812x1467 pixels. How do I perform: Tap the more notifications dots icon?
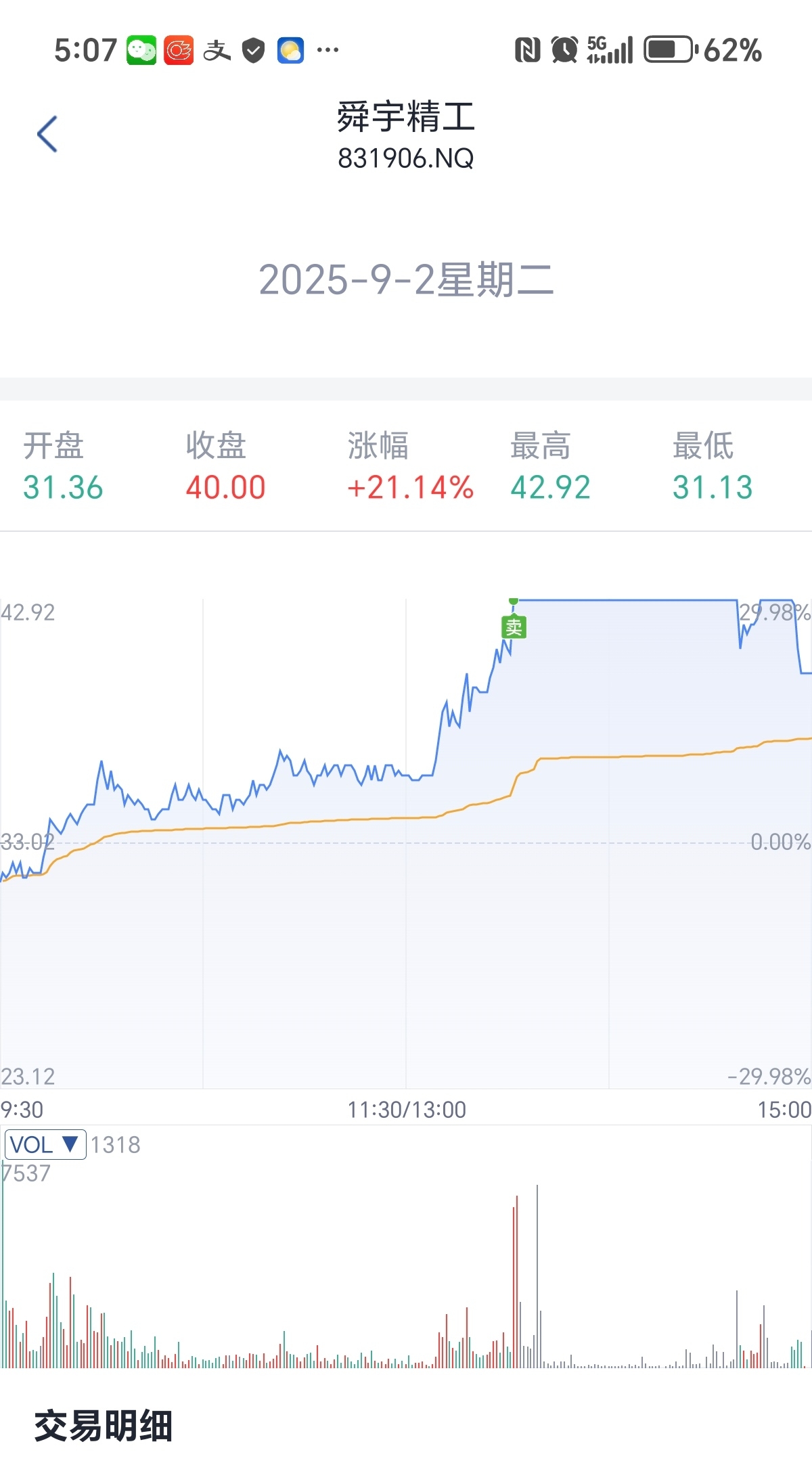click(328, 49)
